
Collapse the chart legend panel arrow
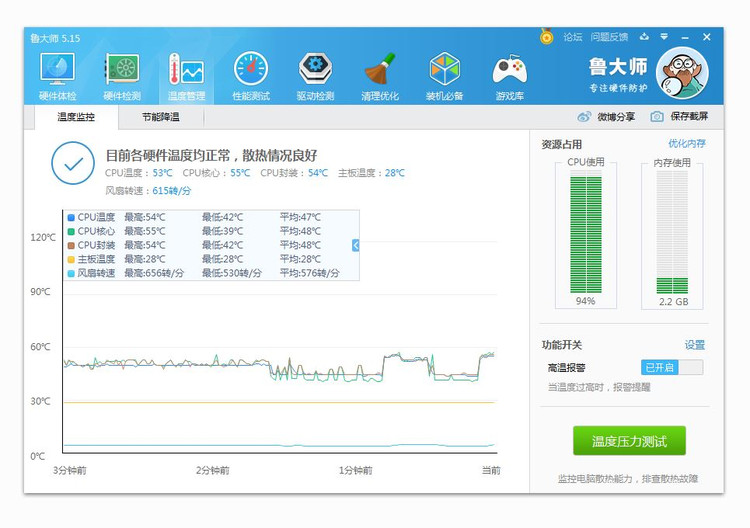click(x=355, y=245)
